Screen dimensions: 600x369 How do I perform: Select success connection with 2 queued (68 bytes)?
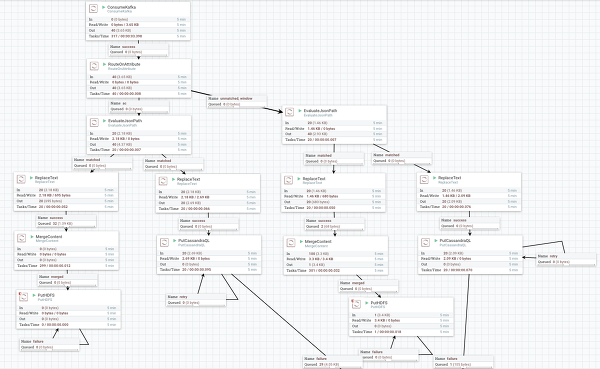335,224
